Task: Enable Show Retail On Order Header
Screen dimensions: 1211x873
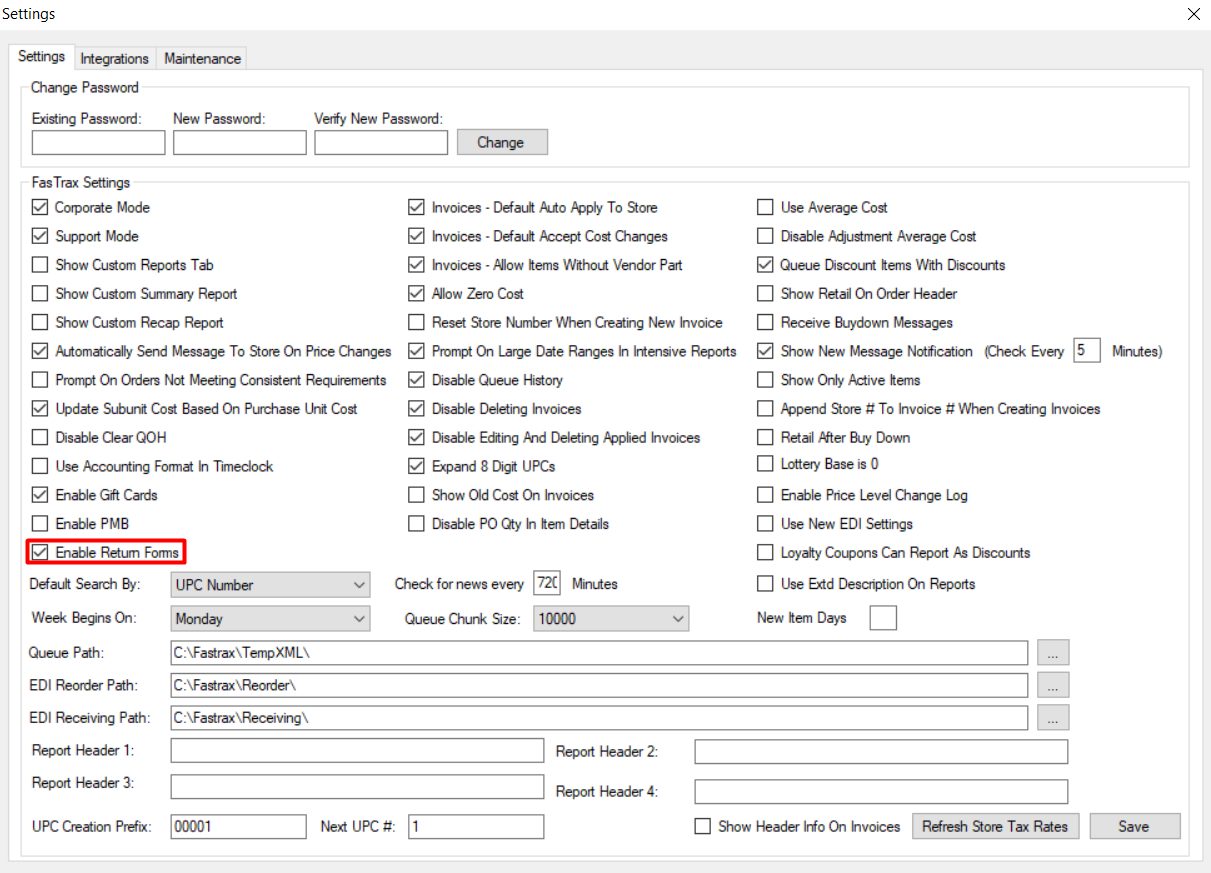Action: [x=765, y=294]
